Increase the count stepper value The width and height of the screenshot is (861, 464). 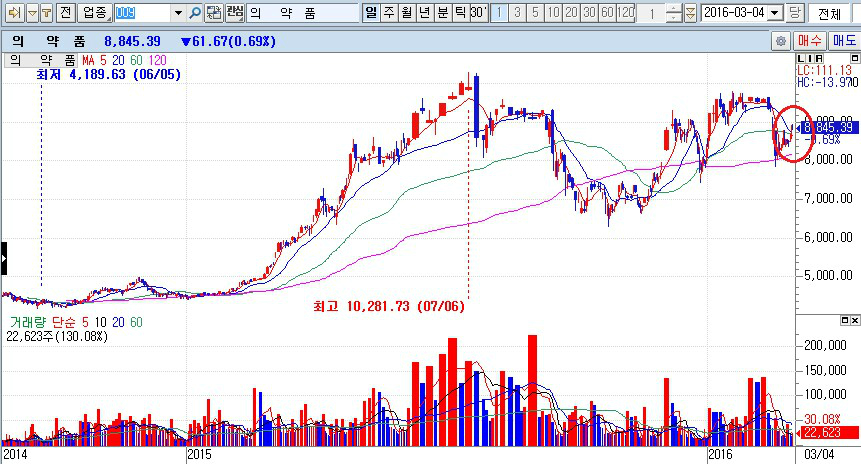(672, 9)
